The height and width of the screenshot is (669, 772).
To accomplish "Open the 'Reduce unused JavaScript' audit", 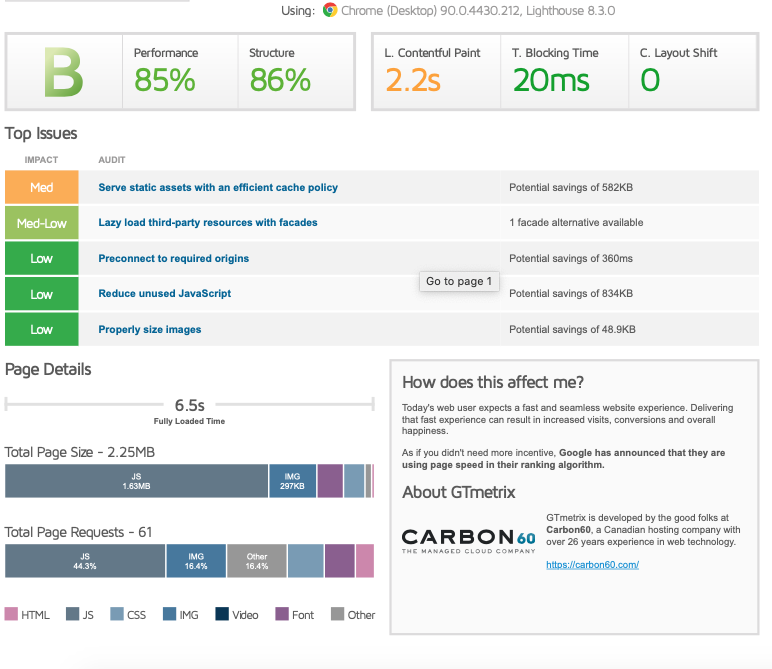I will pos(165,293).
